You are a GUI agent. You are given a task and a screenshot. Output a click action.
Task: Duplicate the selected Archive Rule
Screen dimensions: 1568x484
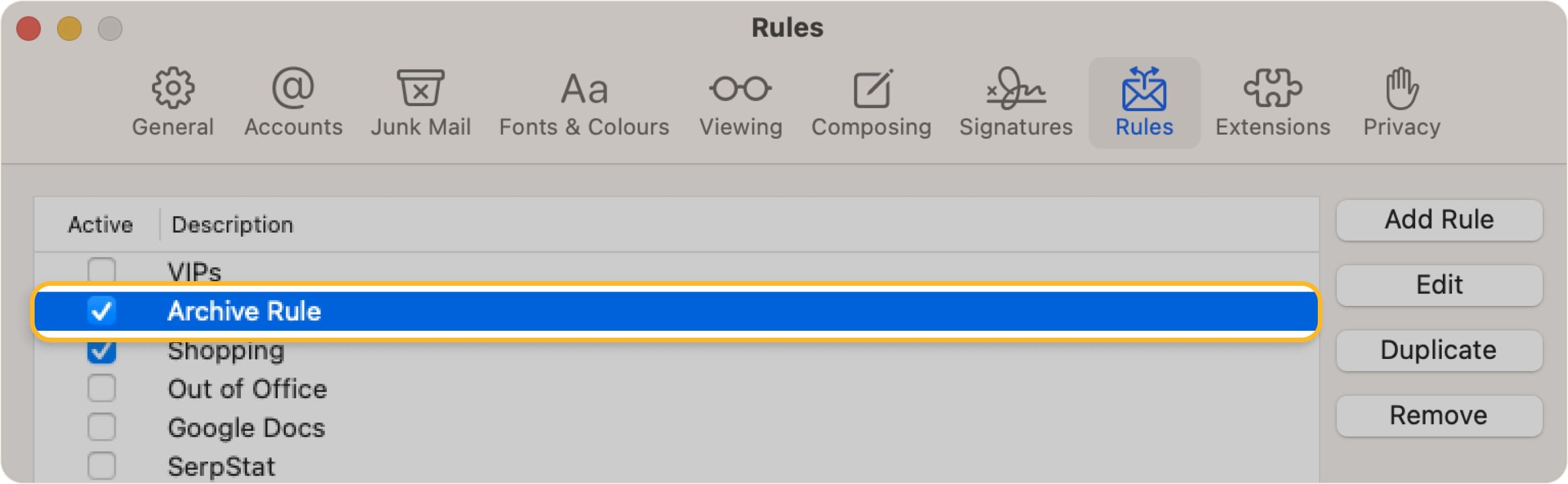click(1438, 350)
